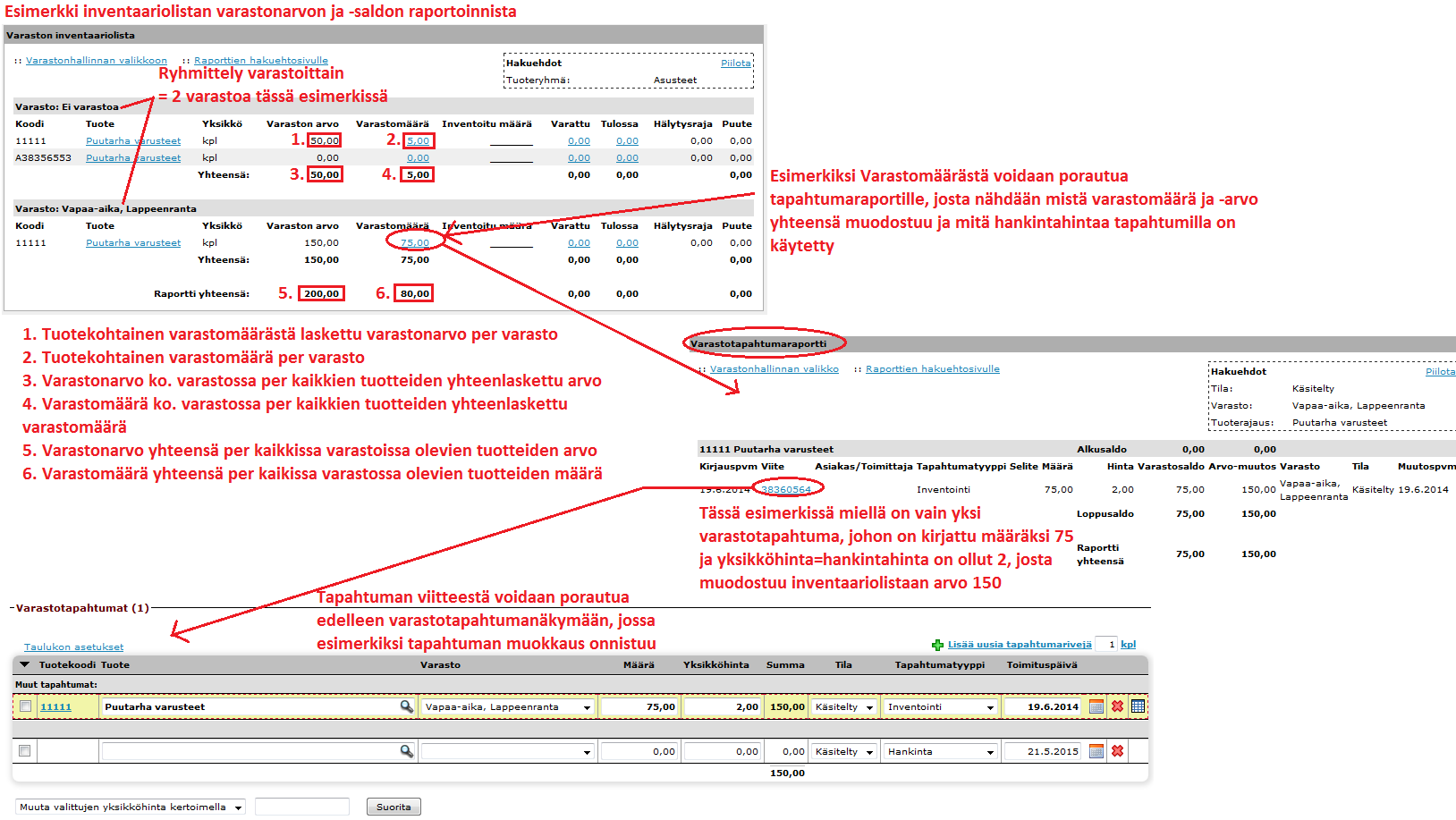The height and width of the screenshot is (820, 1456).
Task: Search products with magnifier in Puutarha varusteet field
Action: click(406, 706)
